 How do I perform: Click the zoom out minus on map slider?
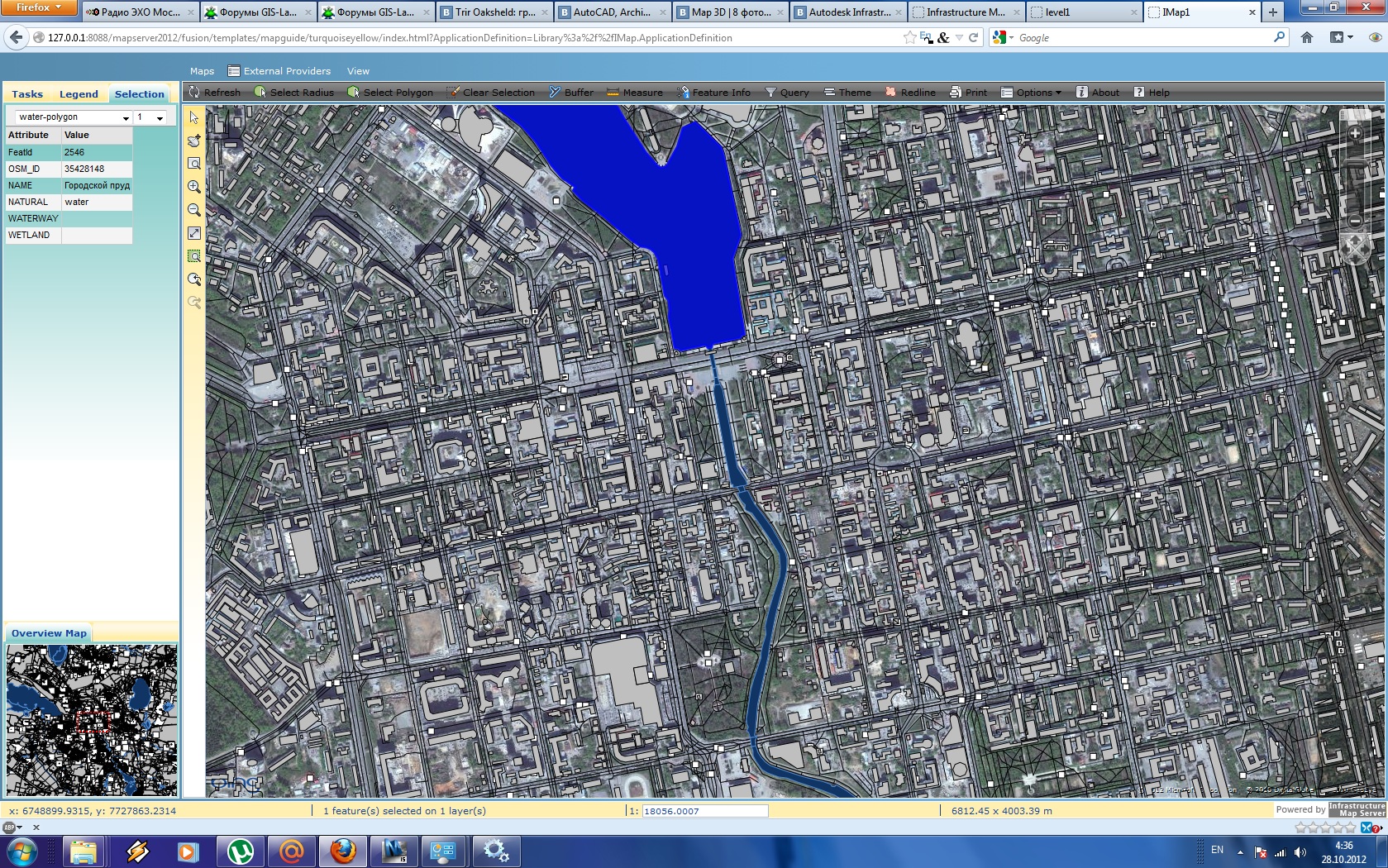coord(1355,222)
